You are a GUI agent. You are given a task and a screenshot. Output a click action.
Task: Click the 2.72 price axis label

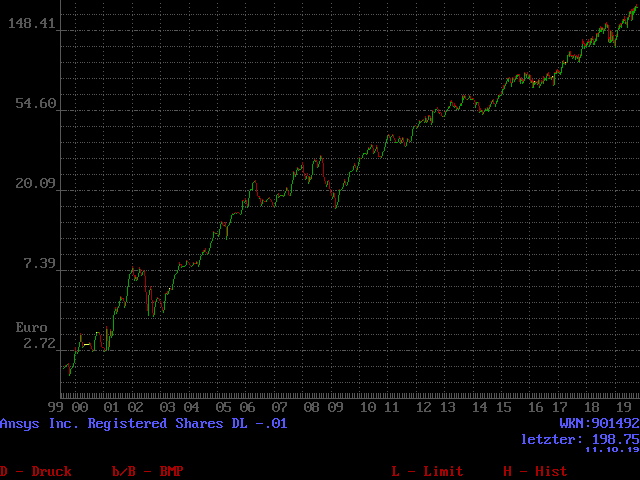(x=40, y=344)
